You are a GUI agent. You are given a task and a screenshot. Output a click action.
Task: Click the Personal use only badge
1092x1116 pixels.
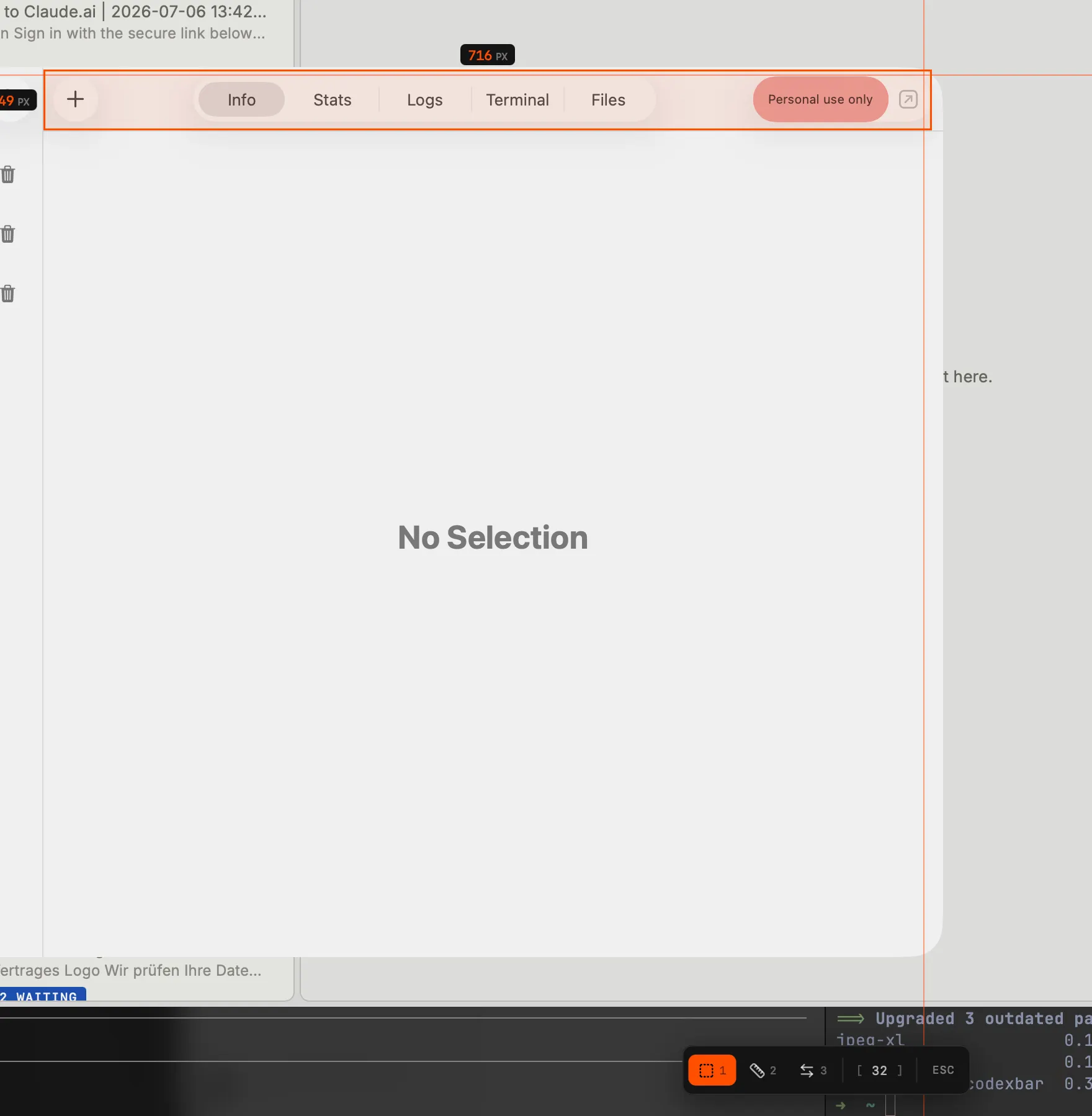point(820,99)
